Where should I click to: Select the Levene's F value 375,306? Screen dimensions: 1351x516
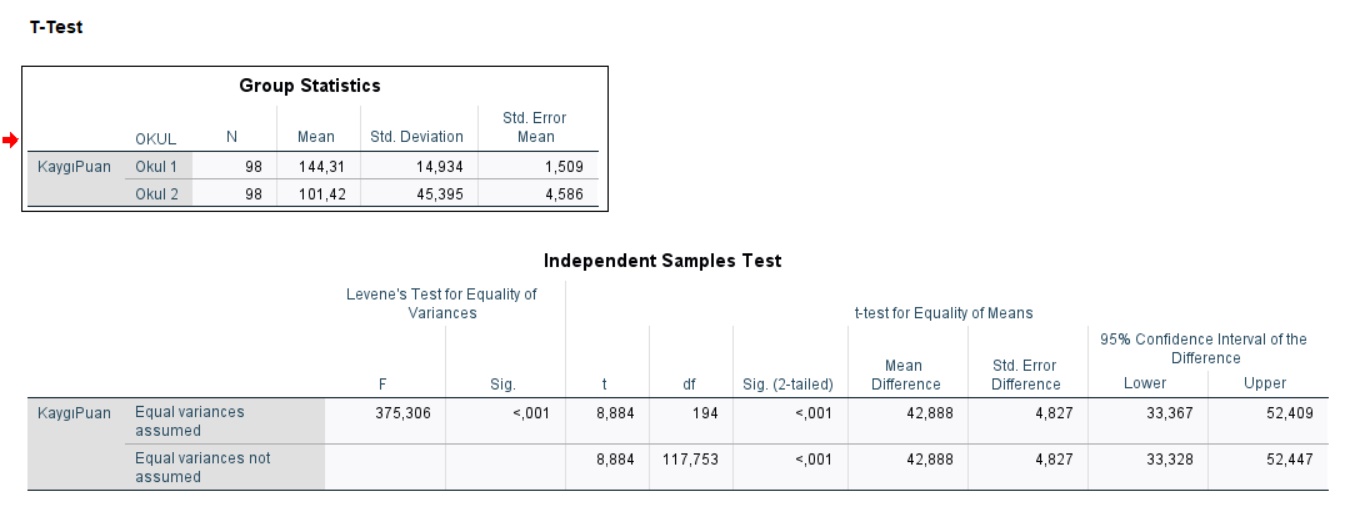(x=402, y=412)
